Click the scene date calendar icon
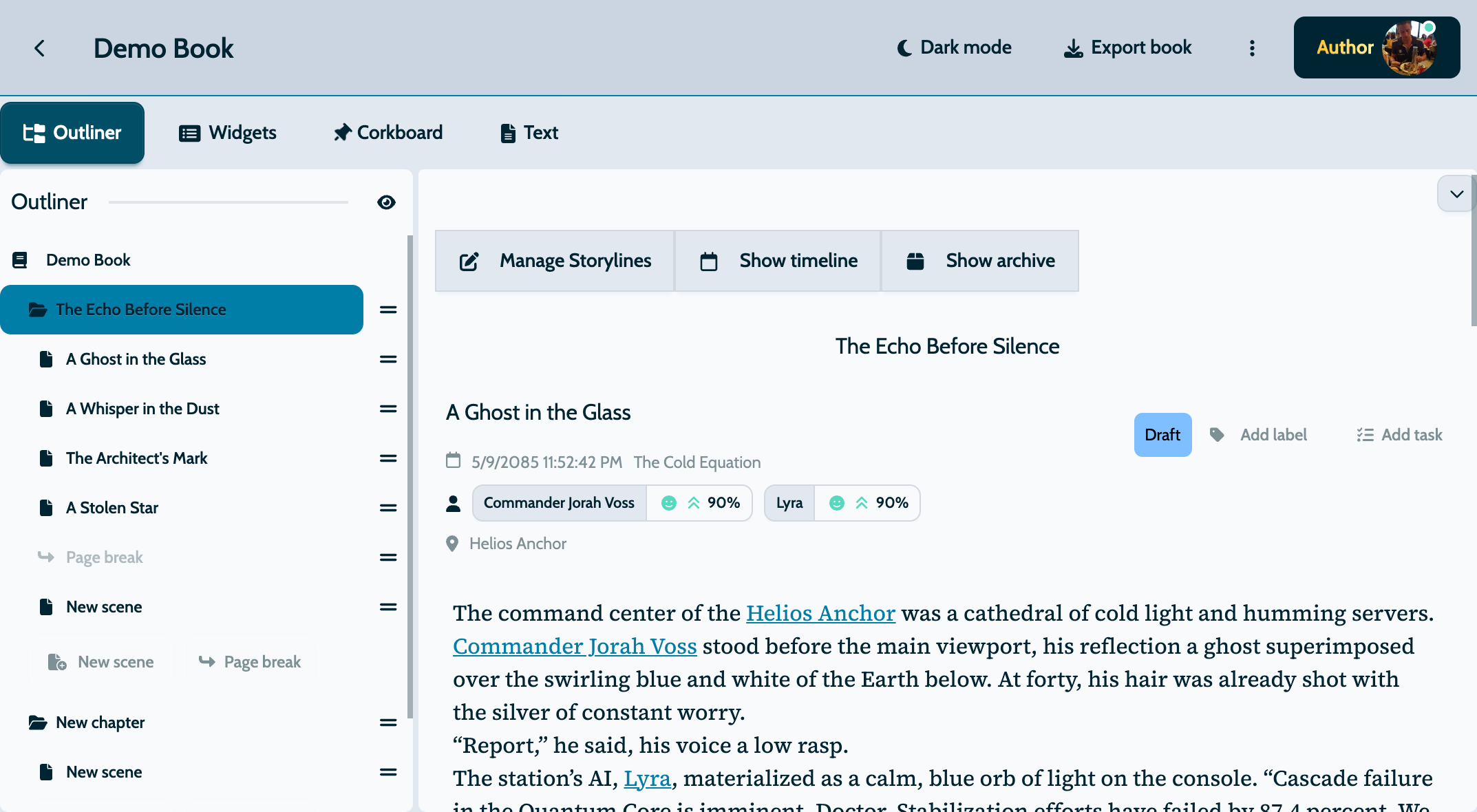Screen dimensions: 1477x812 point(453,460)
